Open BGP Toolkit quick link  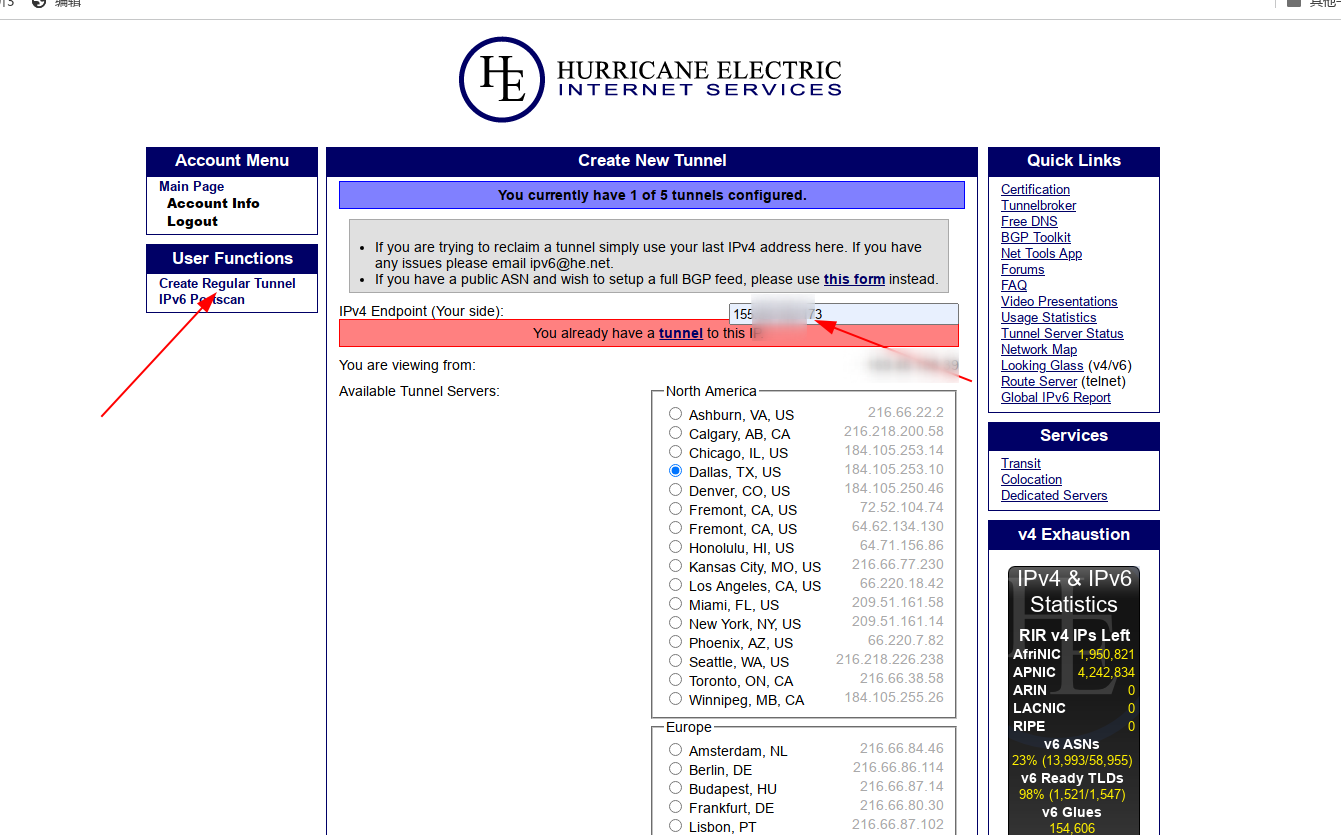click(1036, 237)
